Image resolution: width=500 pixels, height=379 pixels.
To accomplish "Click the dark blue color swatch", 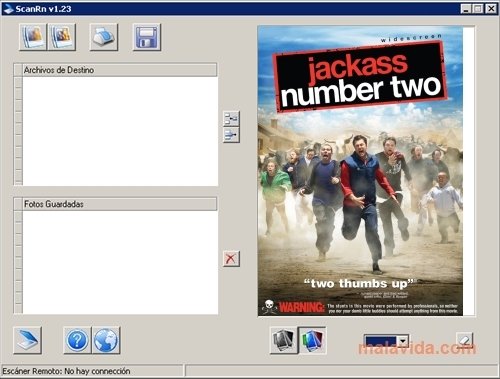I will pos(381,341).
